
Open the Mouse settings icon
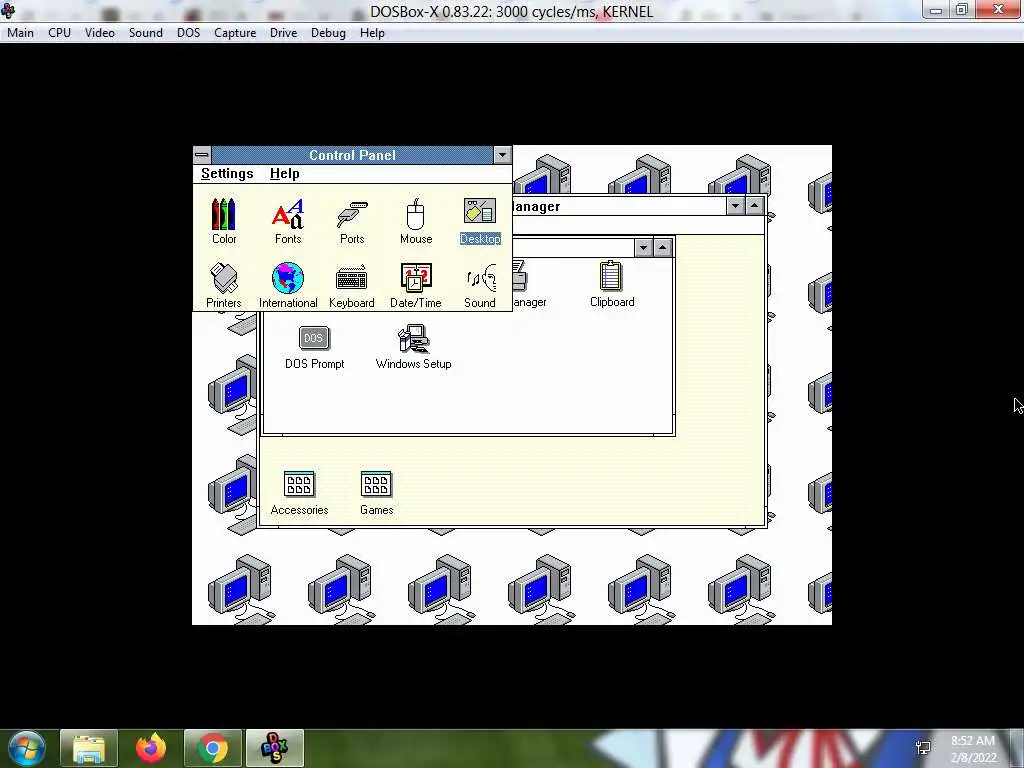[416, 221]
